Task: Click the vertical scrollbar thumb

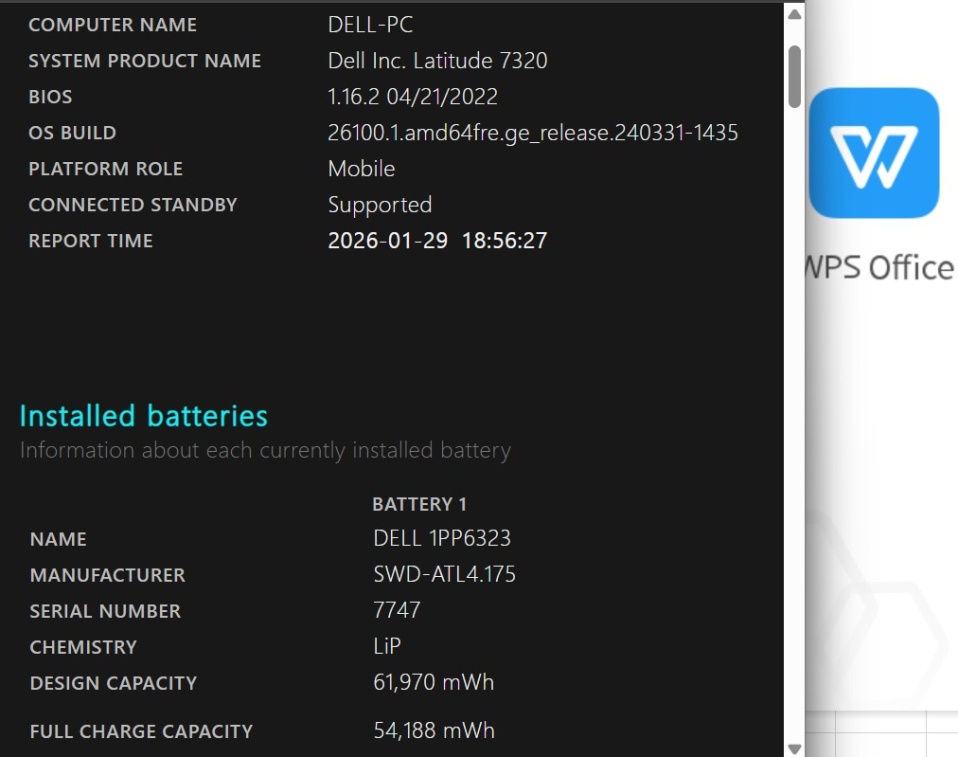Action: click(x=794, y=76)
